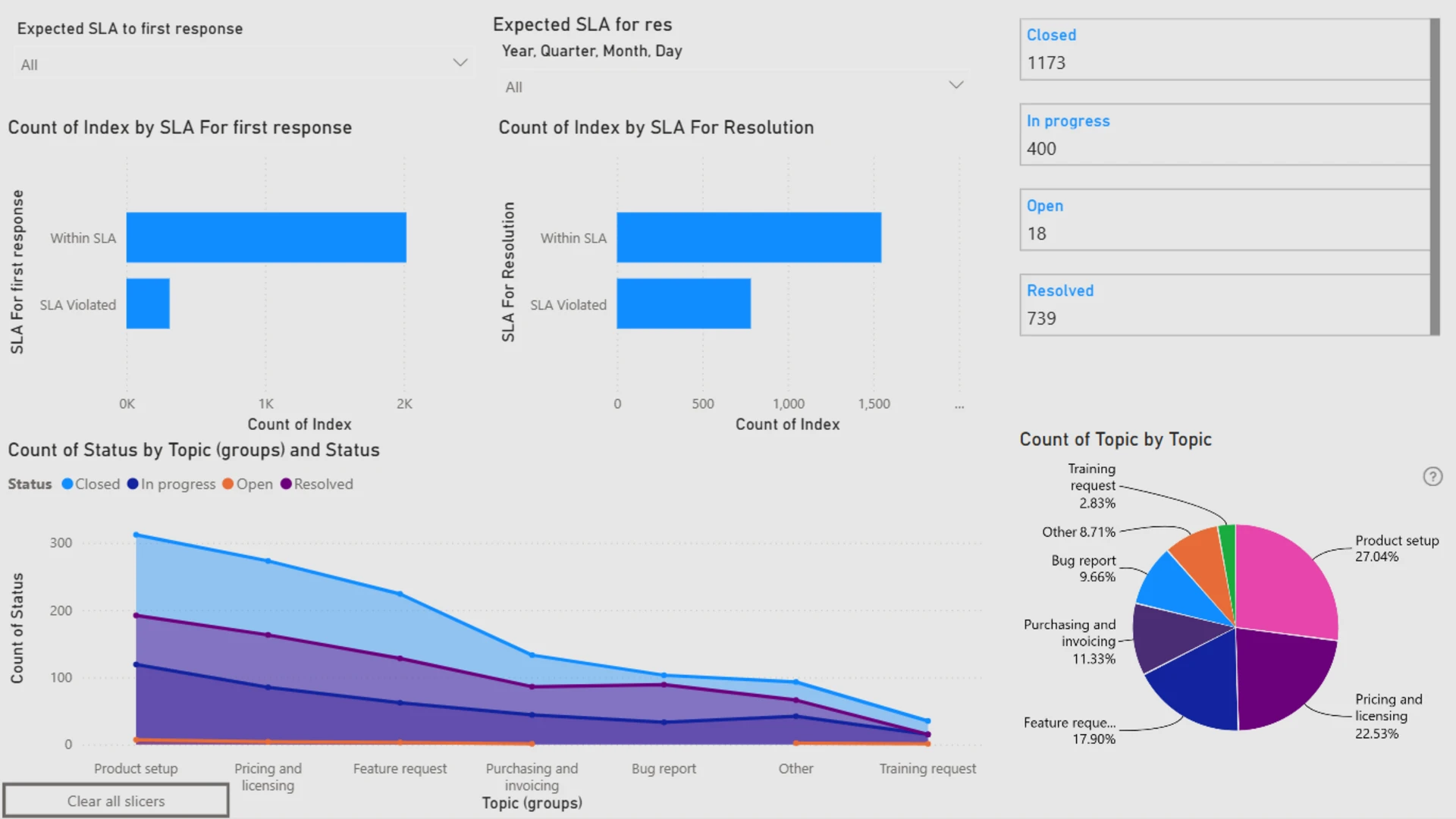Image resolution: width=1456 pixels, height=819 pixels.
Task: Click the Count of Topic by Topic title
Action: pos(1116,439)
